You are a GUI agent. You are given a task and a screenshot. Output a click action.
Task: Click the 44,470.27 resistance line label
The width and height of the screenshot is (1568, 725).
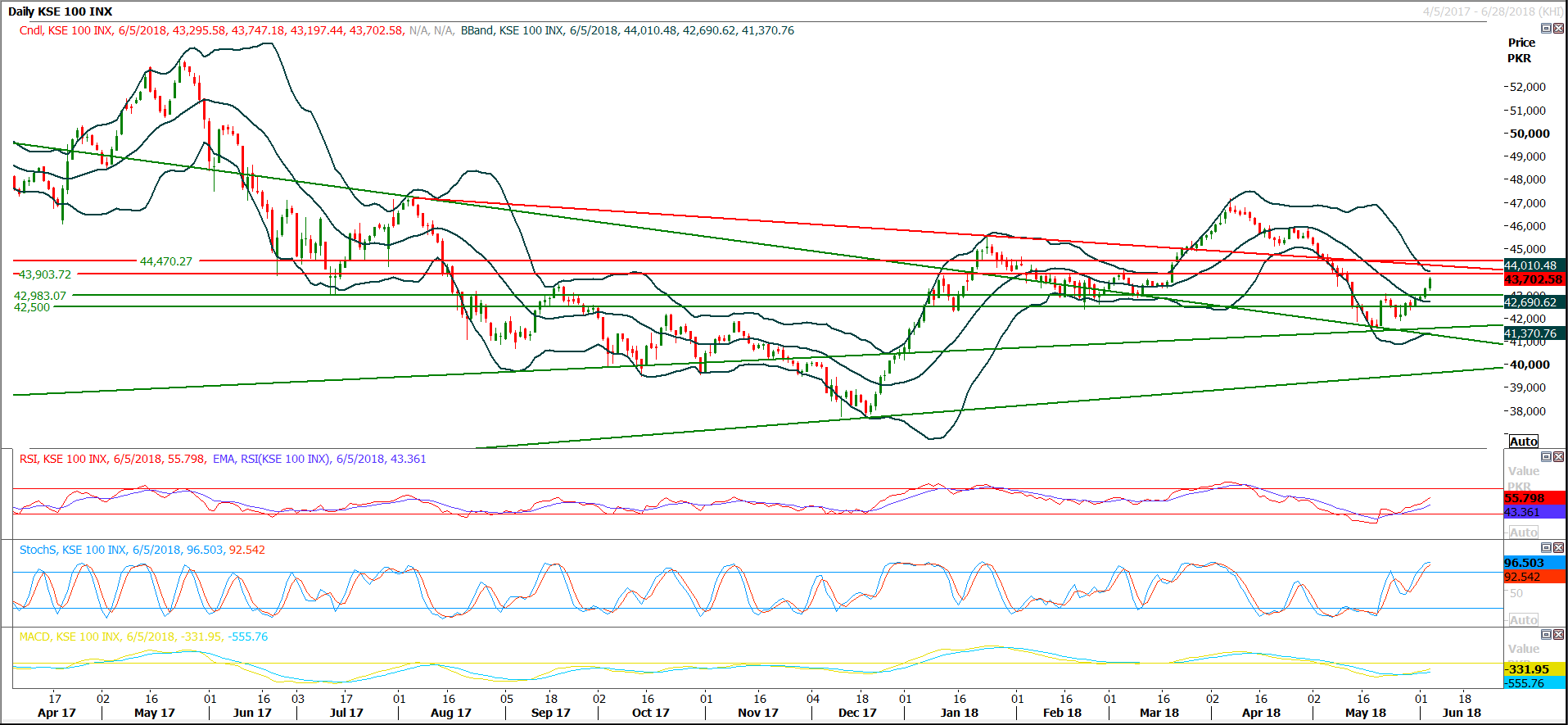click(166, 261)
